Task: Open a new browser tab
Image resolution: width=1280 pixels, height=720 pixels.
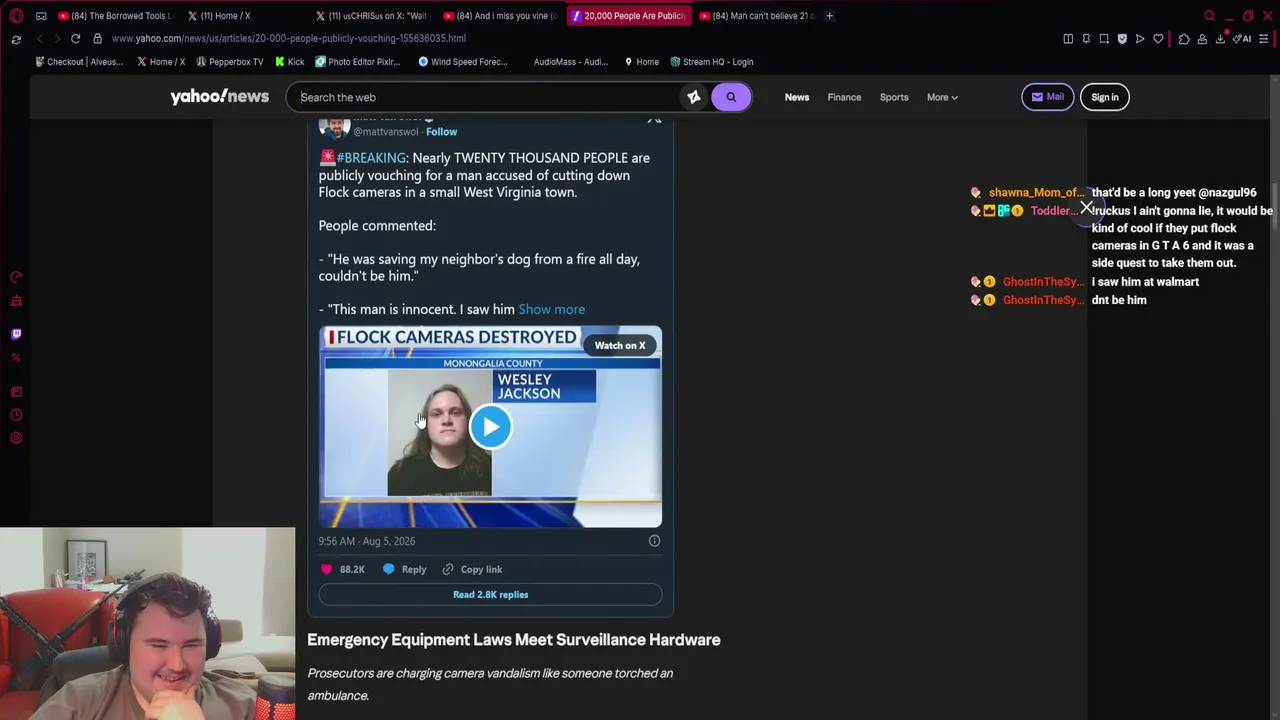Action: click(x=829, y=16)
